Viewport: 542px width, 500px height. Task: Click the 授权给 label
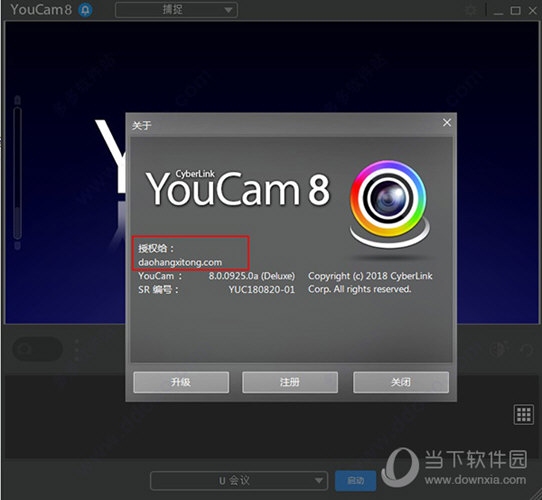point(156,248)
